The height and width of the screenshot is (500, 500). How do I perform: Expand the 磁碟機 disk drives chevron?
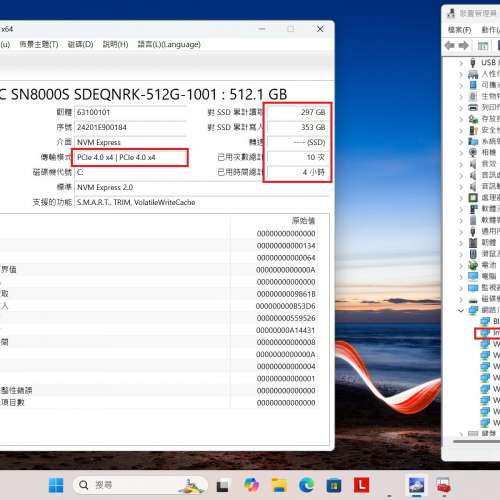(x=461, y=299)
